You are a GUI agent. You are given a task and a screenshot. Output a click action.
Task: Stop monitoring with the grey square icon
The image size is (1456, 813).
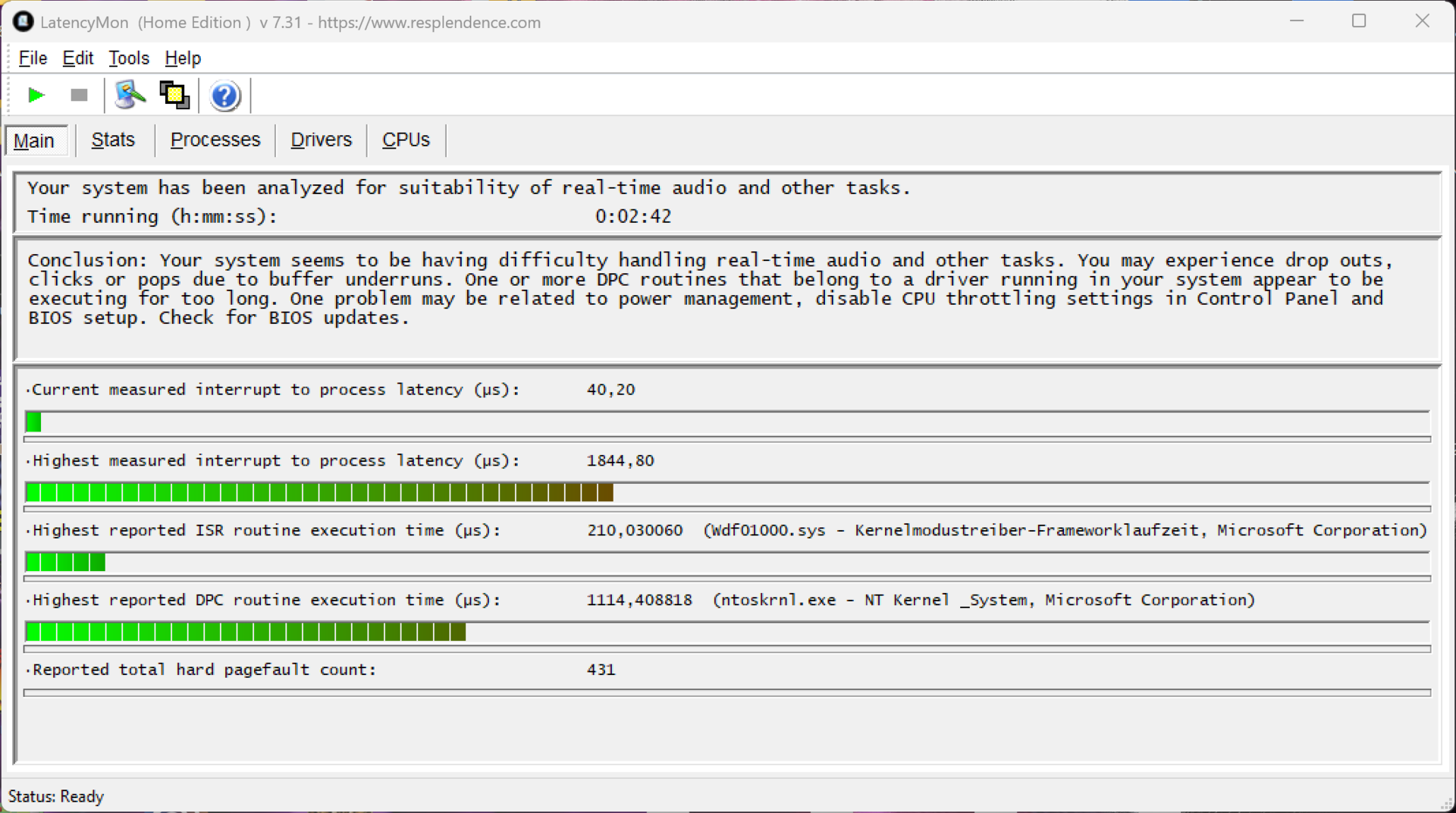click(79, 95)
